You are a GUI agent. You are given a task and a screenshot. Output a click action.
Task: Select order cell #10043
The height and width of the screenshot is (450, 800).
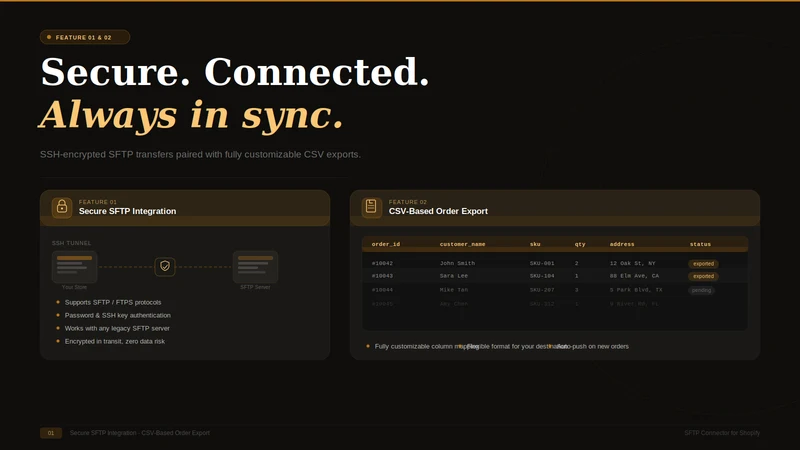point(382,276)
